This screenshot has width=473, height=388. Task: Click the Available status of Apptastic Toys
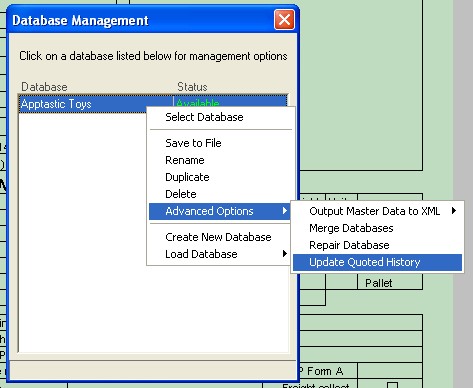coord(198,103)
